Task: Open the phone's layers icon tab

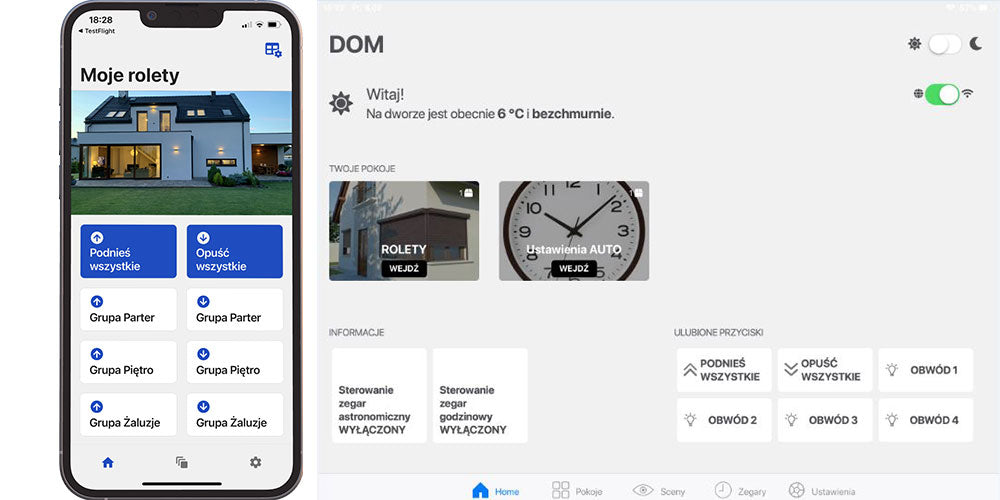Action: 181,462
